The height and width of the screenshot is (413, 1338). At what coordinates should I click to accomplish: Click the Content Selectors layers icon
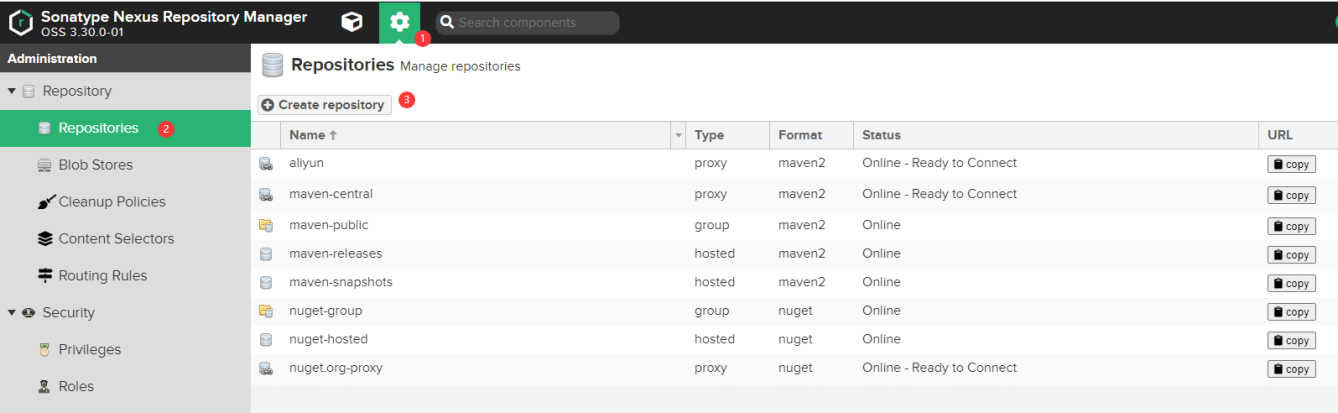click(44, 239)
